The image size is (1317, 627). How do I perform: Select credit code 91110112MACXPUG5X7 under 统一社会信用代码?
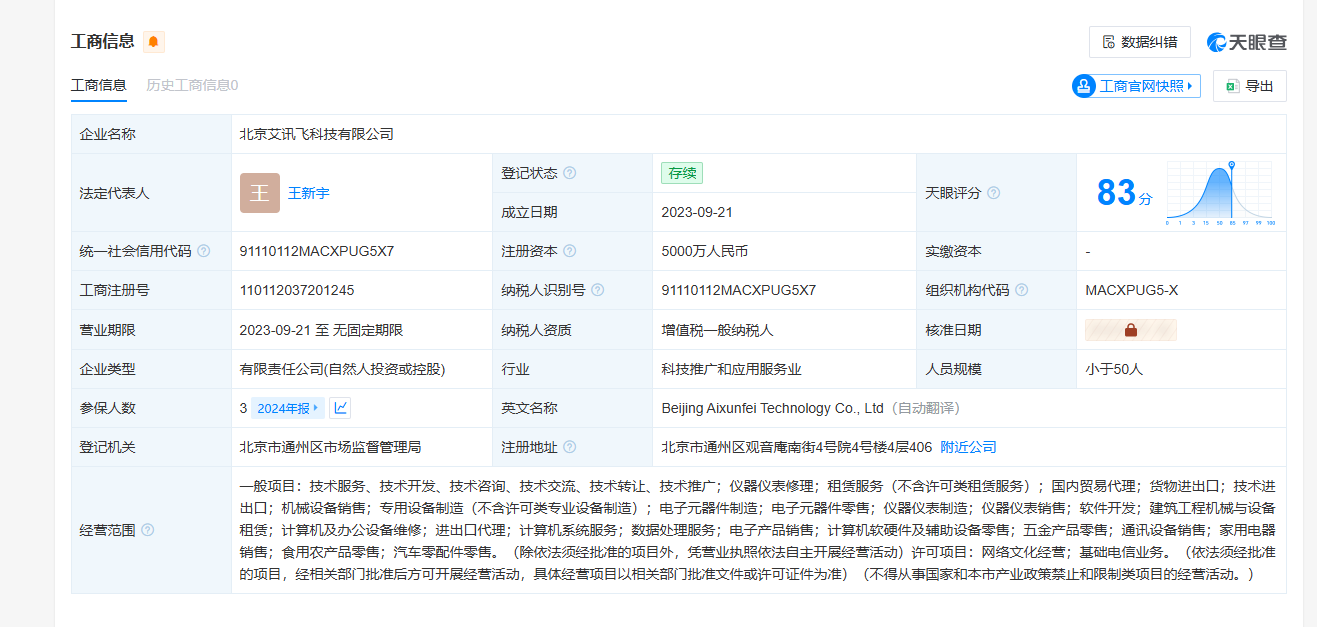(x=317, y=251)
